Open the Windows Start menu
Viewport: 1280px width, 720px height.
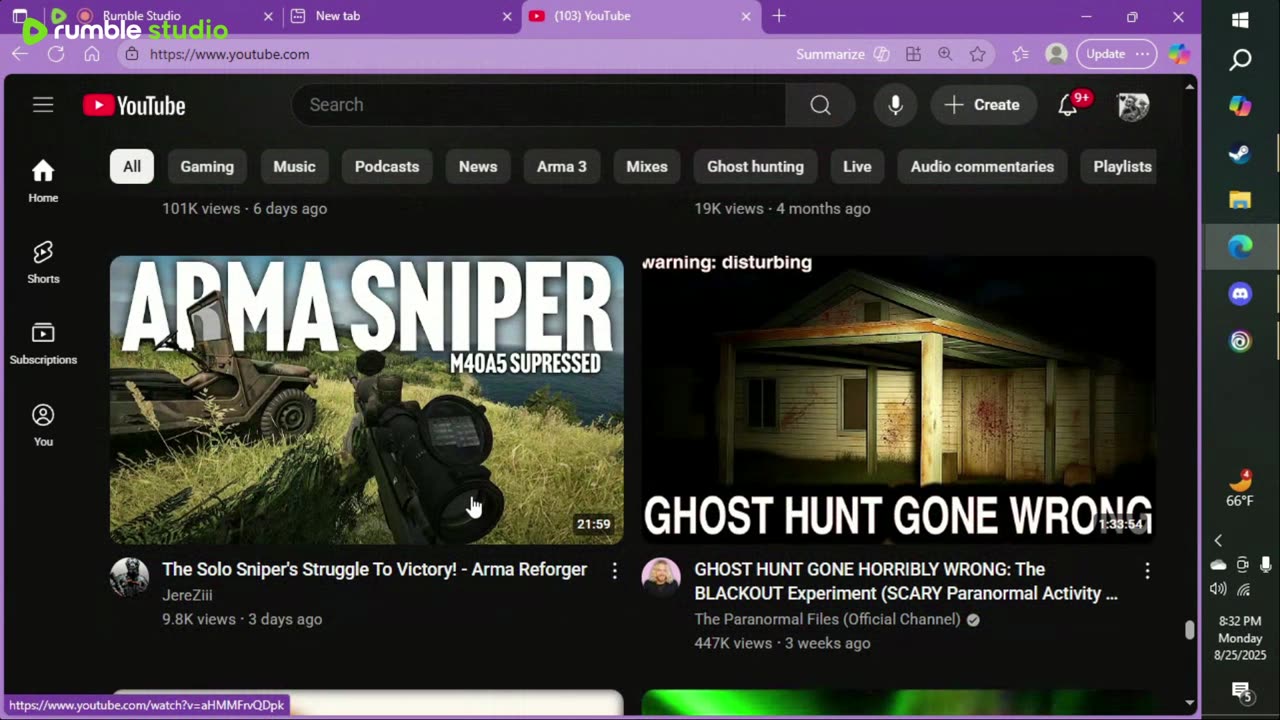1240,20
